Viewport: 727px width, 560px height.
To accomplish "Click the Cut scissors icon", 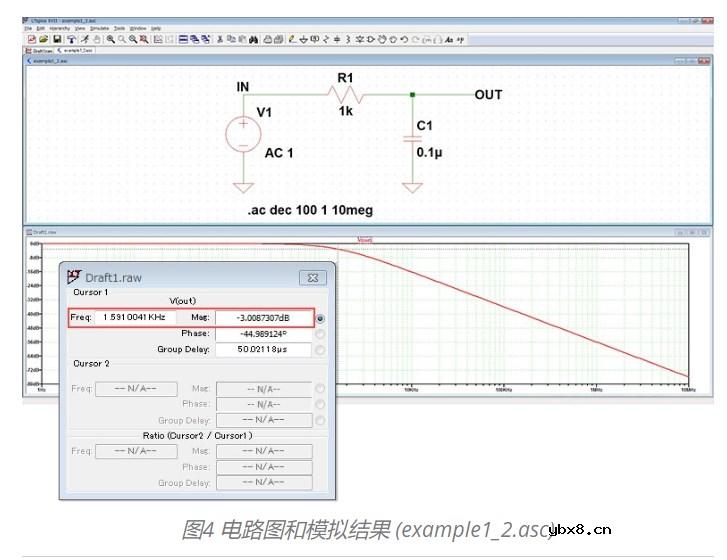I will pos(220,40).
